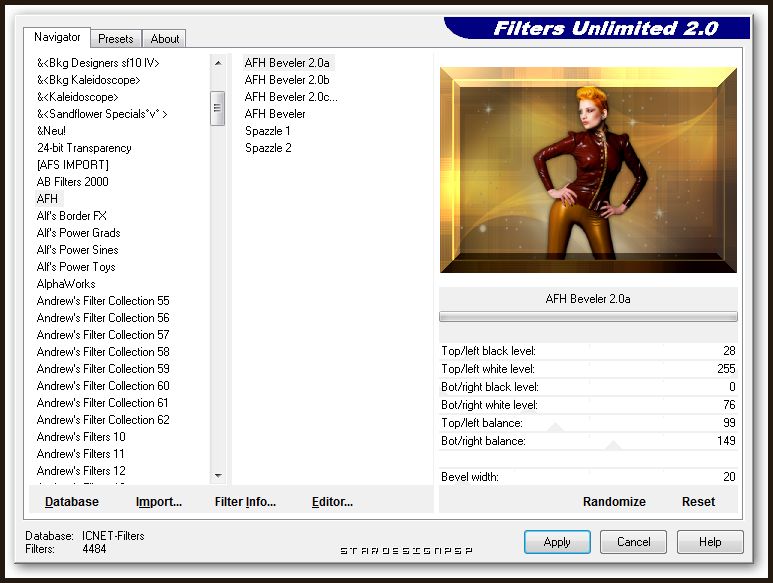
Task: Click the progress bar under AFH Beveler 2.0a
Action: [588, 317]
